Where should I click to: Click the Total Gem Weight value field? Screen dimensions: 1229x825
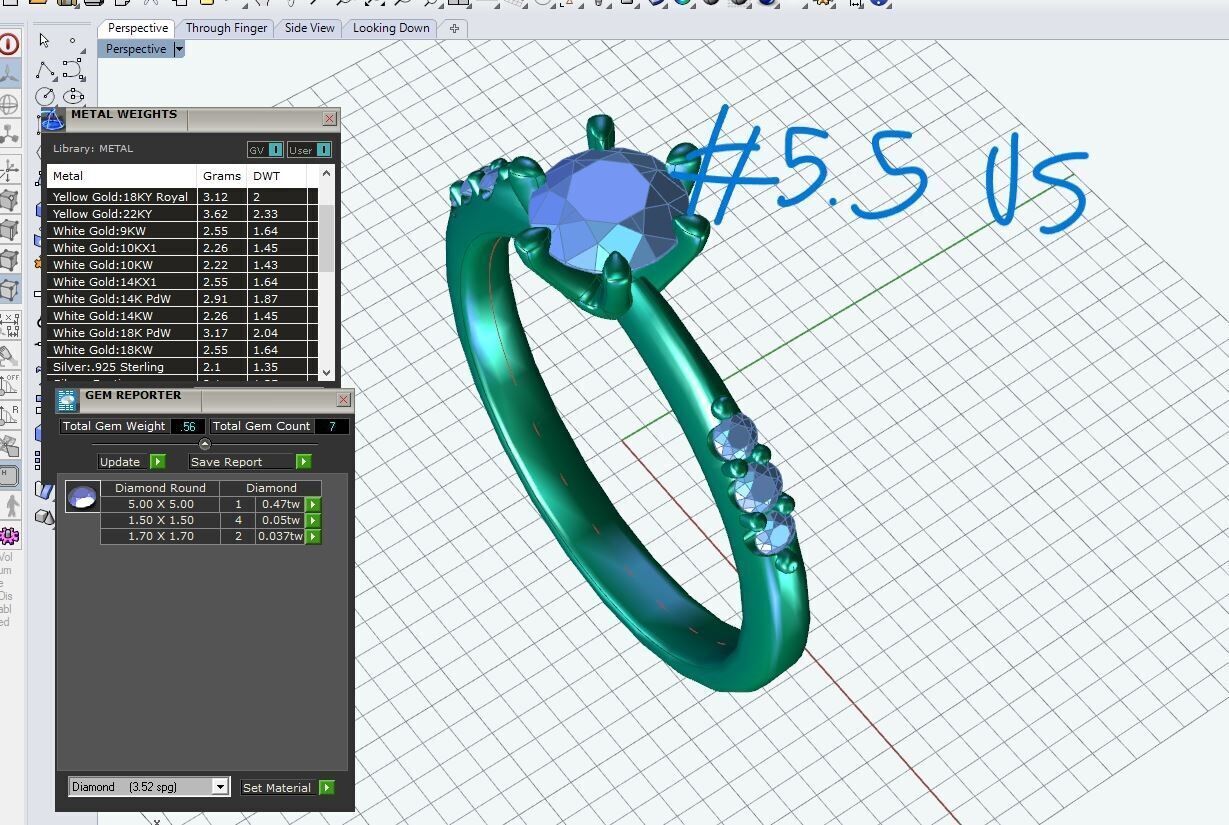coord(187,426)
